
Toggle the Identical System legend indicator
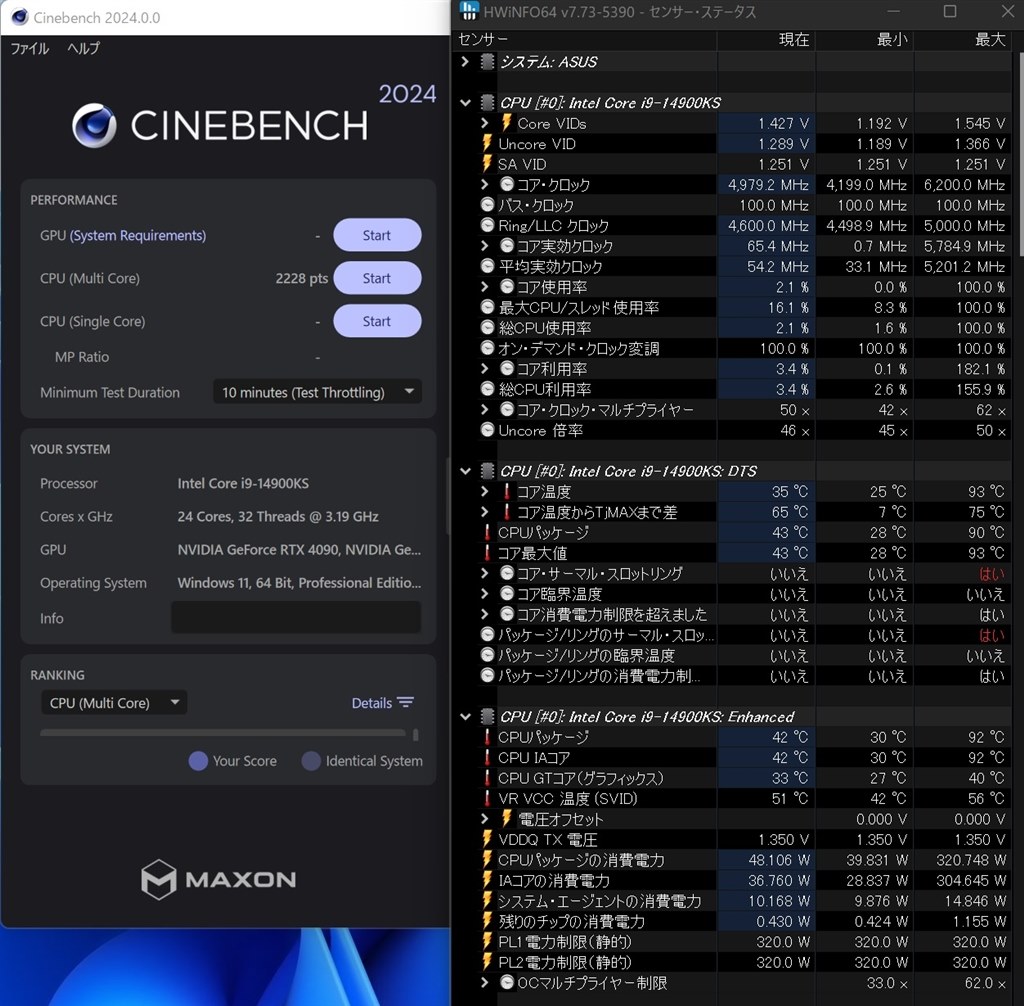point(310,761)
